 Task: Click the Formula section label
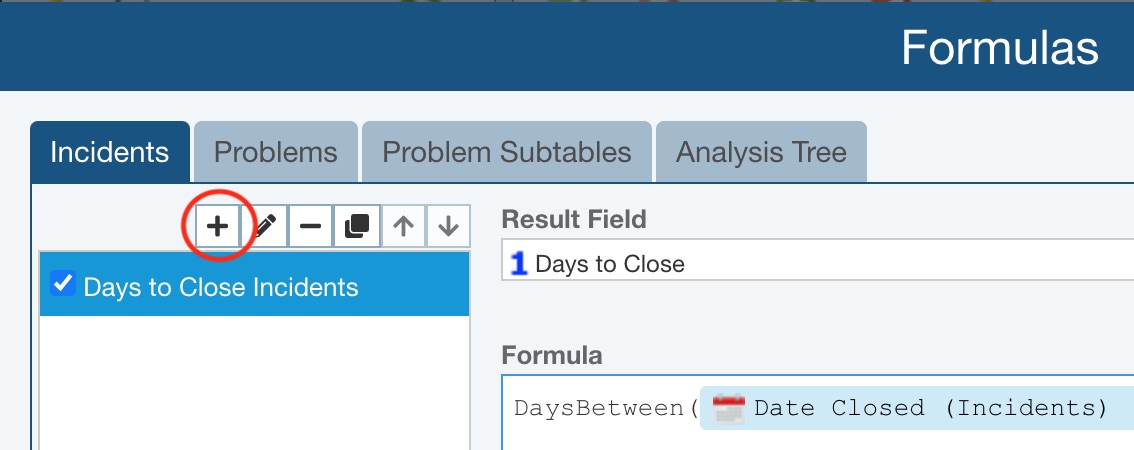click(552, 356)
